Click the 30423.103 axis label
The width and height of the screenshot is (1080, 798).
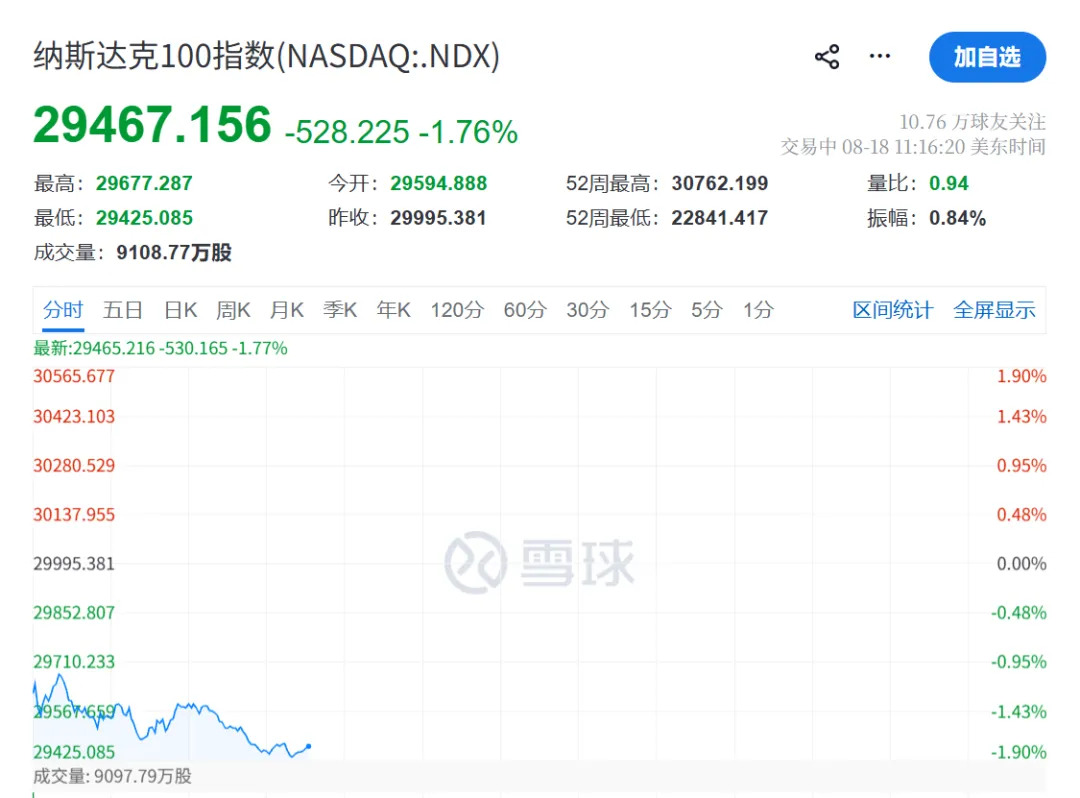pos(74,417)
